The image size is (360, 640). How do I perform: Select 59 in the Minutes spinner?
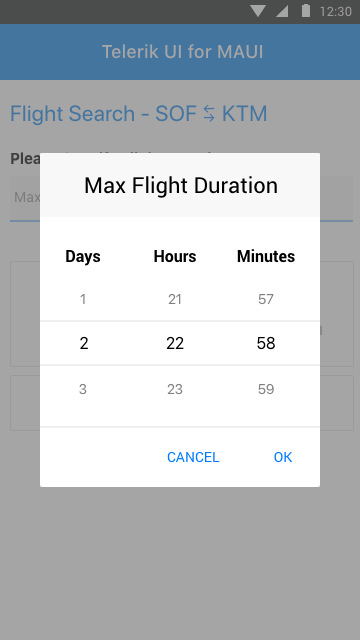[266, 389]
